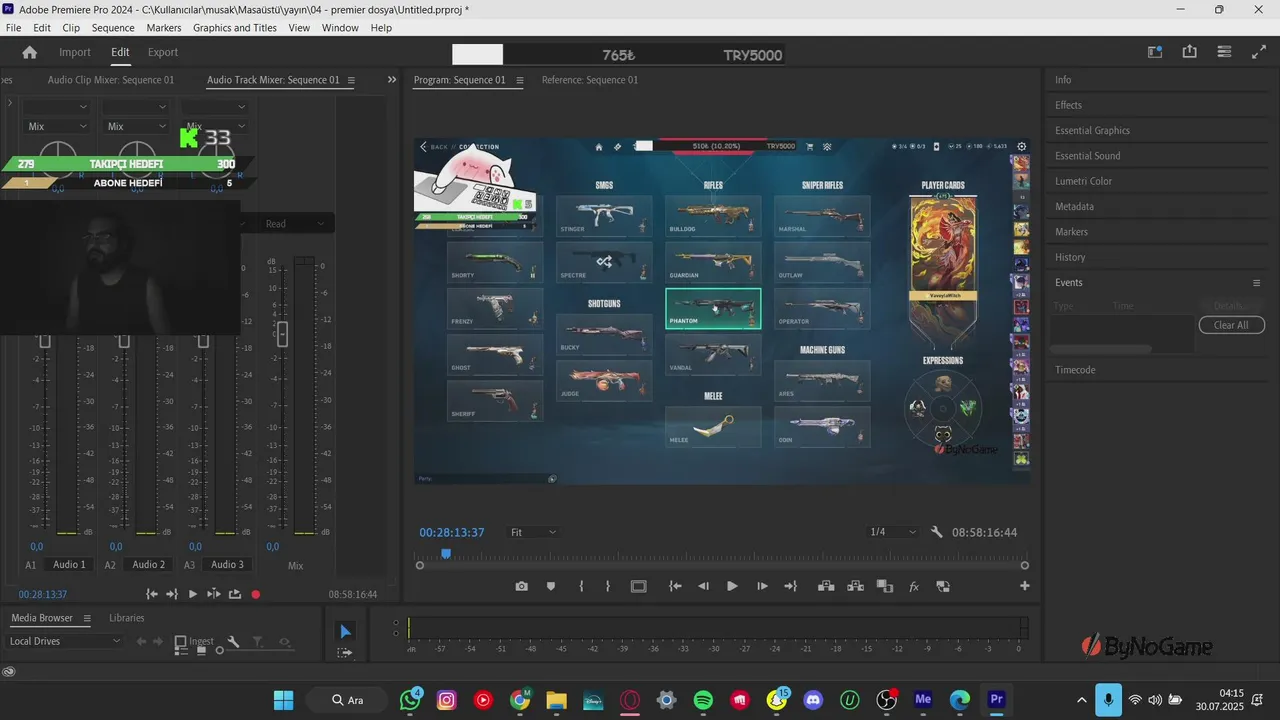
Task: Play audio in the Track Mixer
Action: point(193,594)
